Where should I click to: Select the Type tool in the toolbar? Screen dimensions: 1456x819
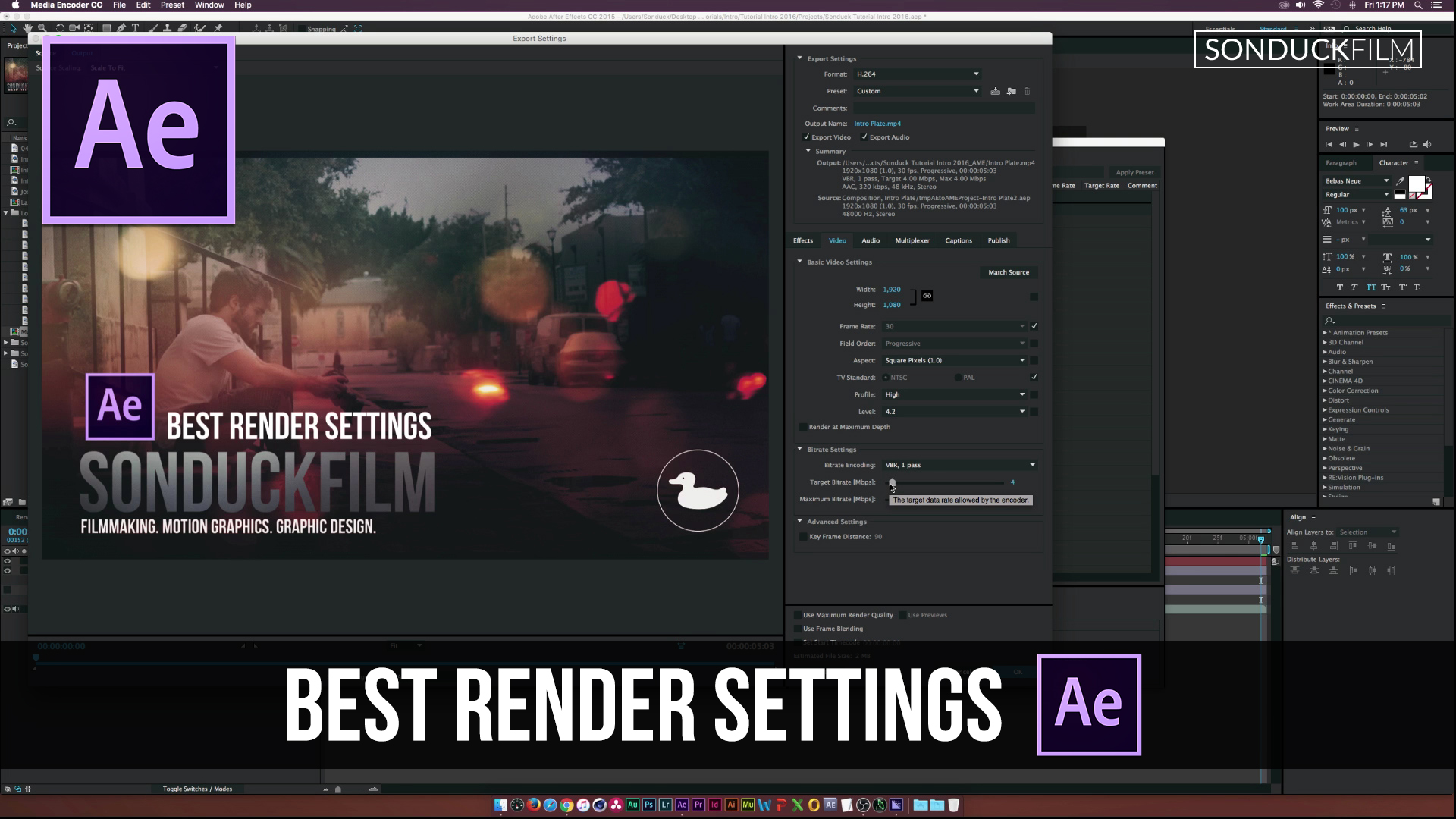(x=135, y=28)
